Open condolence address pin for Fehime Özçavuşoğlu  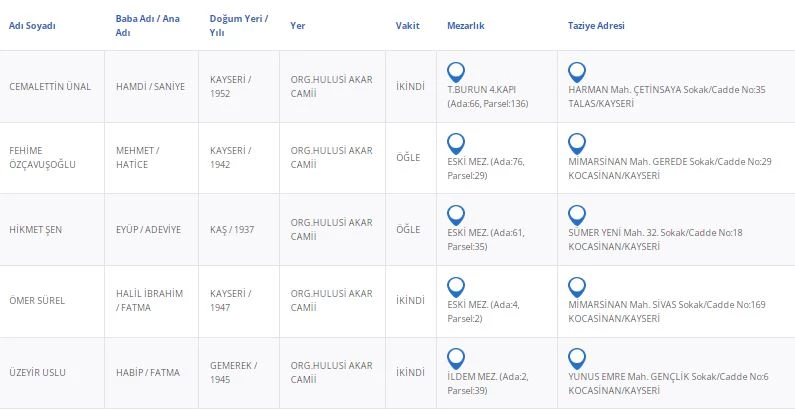point(576,143)
